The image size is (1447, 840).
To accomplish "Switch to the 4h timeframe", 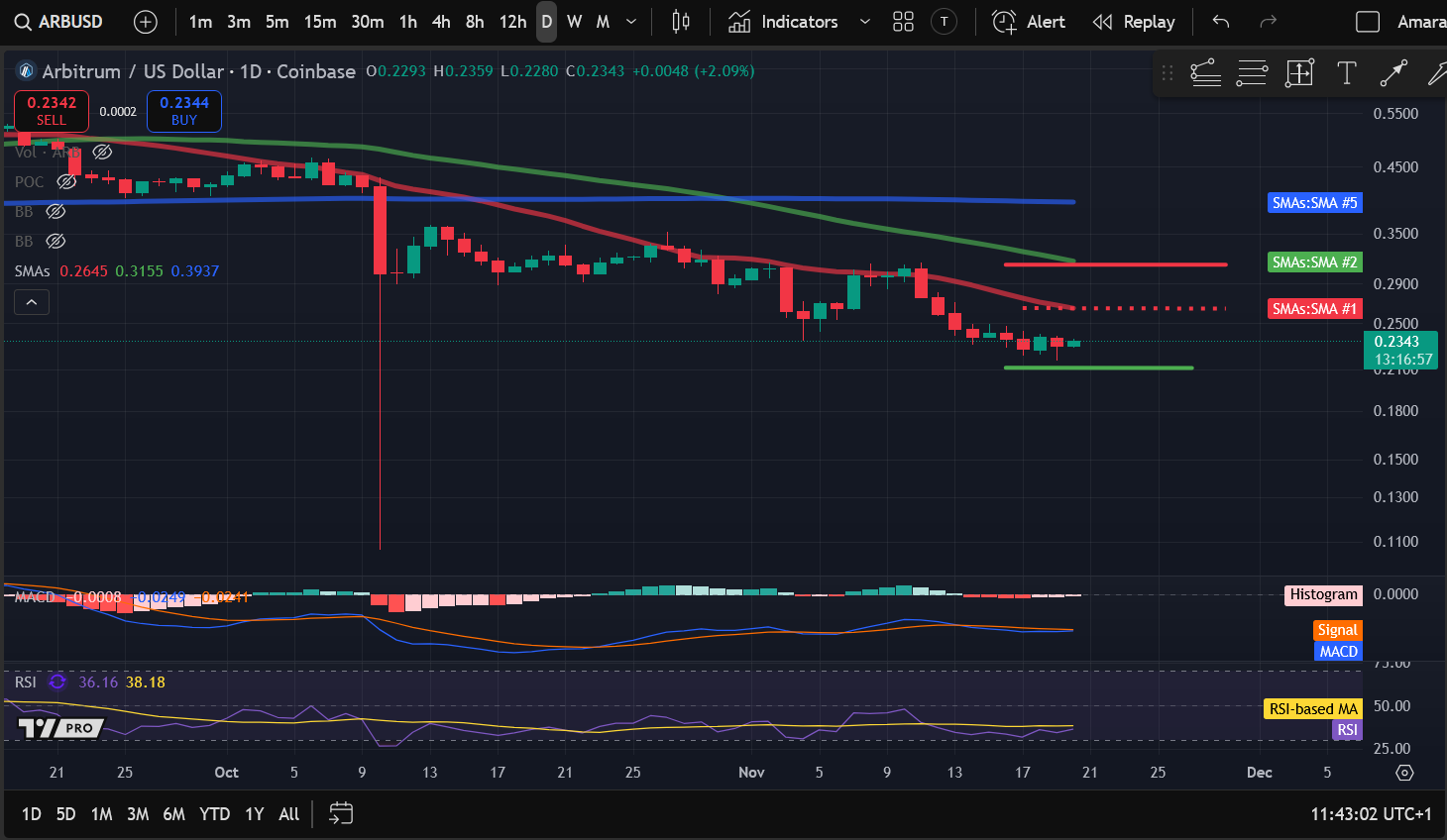I will 441,22.
